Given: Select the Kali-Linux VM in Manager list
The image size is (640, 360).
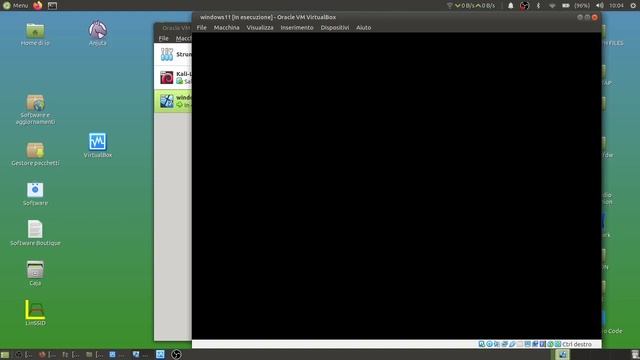Looking at the screenshot, I should [173, 78].
